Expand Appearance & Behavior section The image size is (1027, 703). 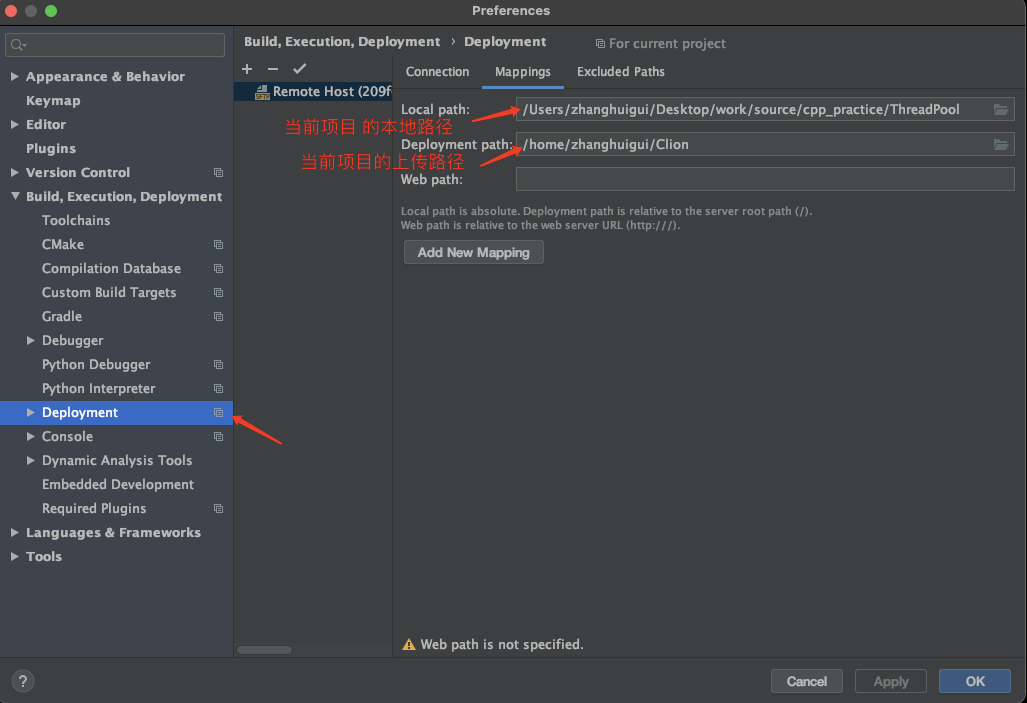pos(14,76)
